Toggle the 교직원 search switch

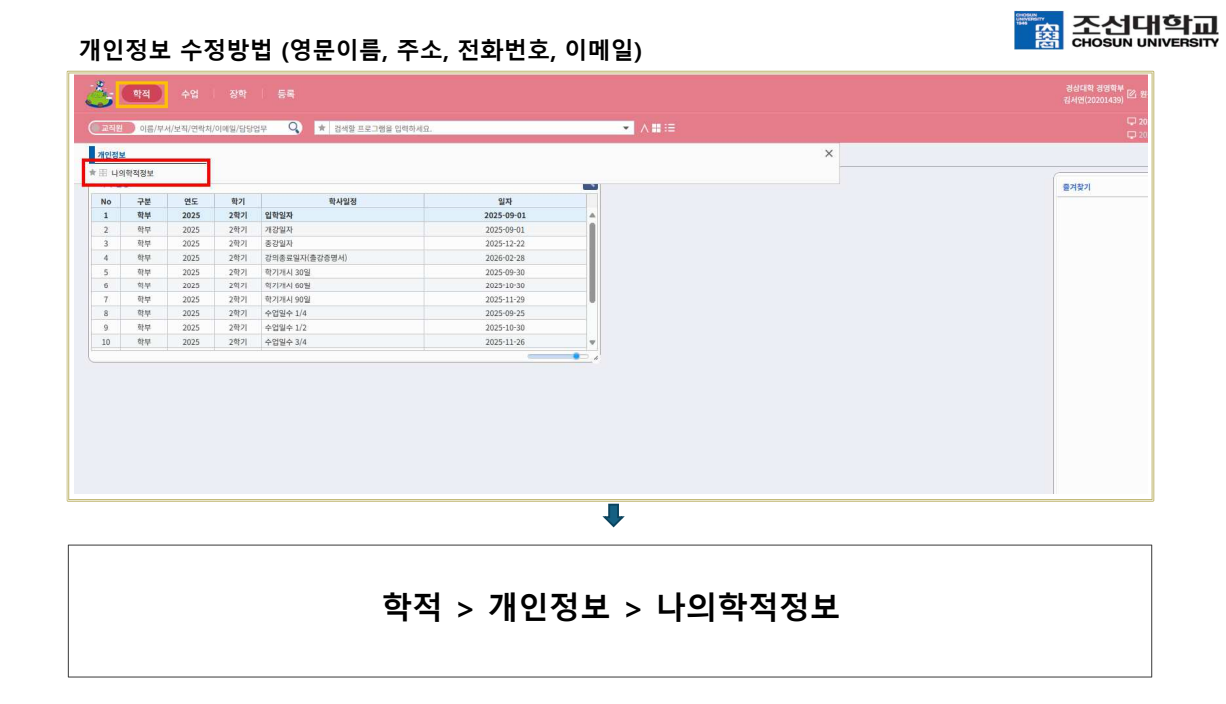point(111,128)
